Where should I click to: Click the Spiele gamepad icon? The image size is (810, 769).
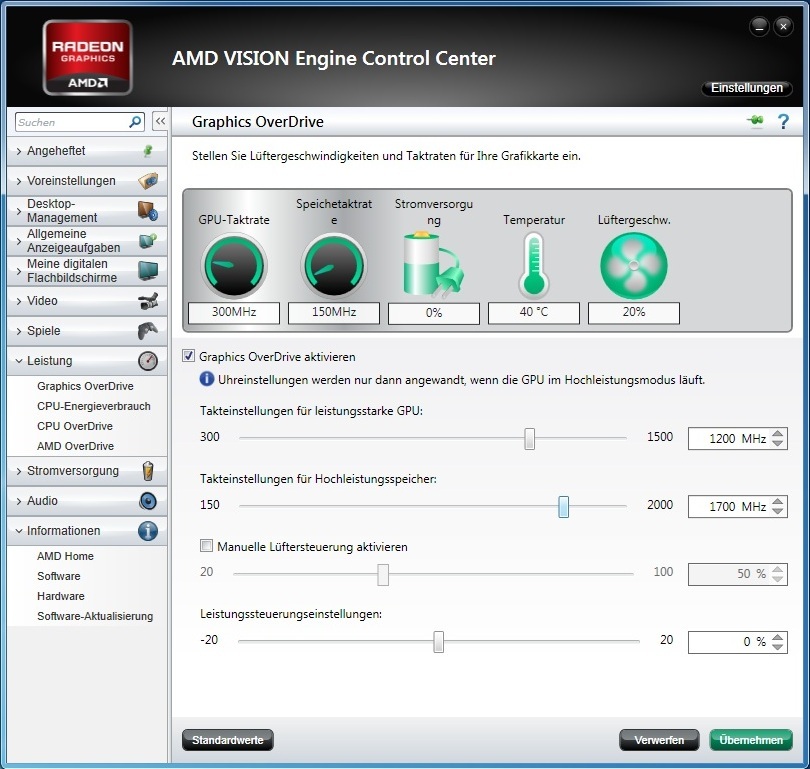click(148, 331)
